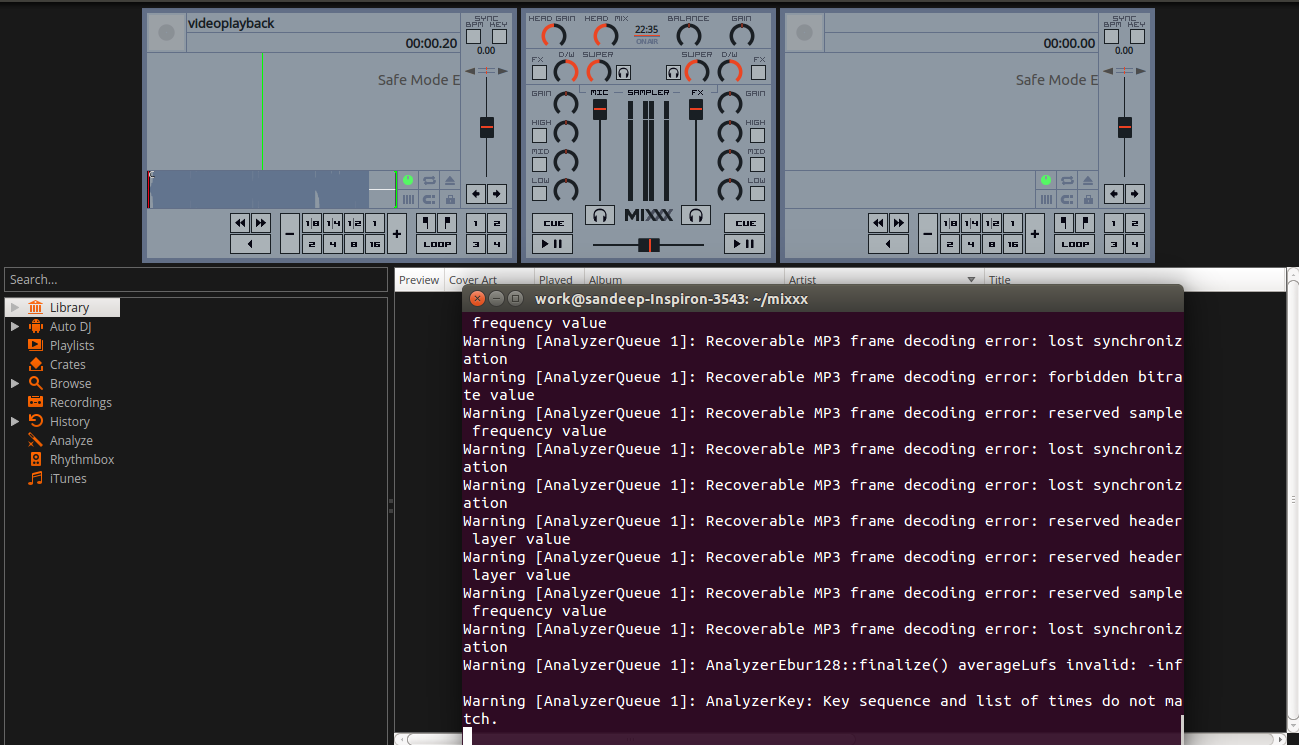Click fast forward button on left deck
This screenshot has height=745, width=1299.
tap(260, 223)
